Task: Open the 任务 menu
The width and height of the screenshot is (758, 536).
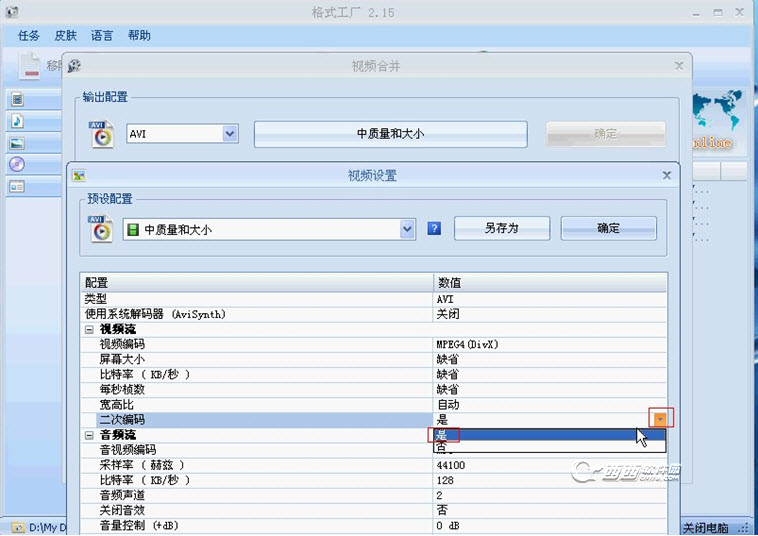Action: click(29, 36)
